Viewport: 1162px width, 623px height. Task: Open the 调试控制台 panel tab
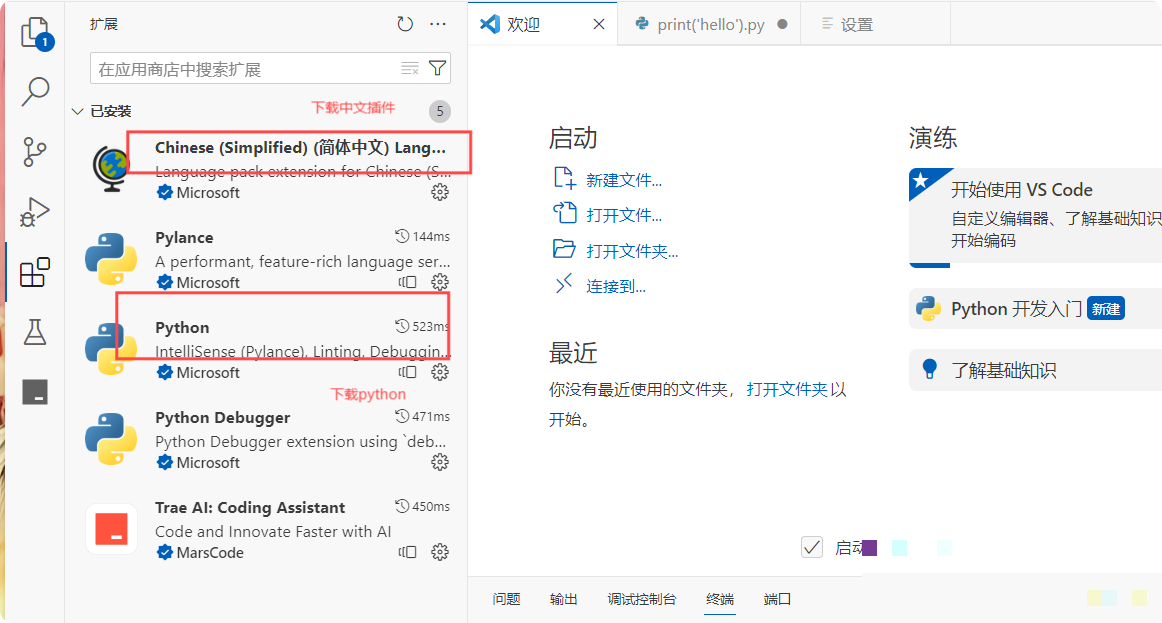[642, 599]
